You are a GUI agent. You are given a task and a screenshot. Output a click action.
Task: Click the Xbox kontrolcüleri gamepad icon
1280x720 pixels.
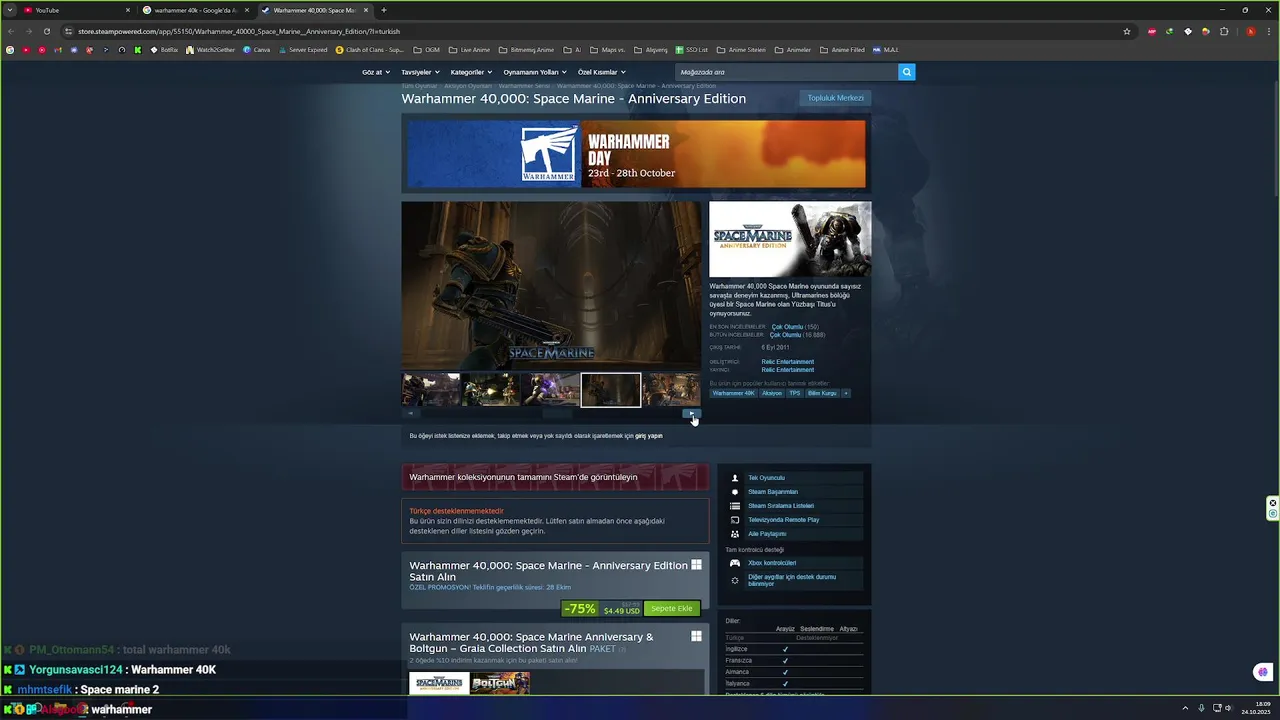point(735,563)
